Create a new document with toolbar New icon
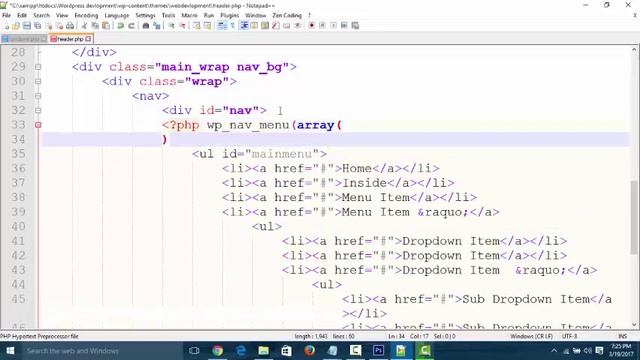Image resolution: width=640 pixels, height=360 pixels. tap(7, 26)
